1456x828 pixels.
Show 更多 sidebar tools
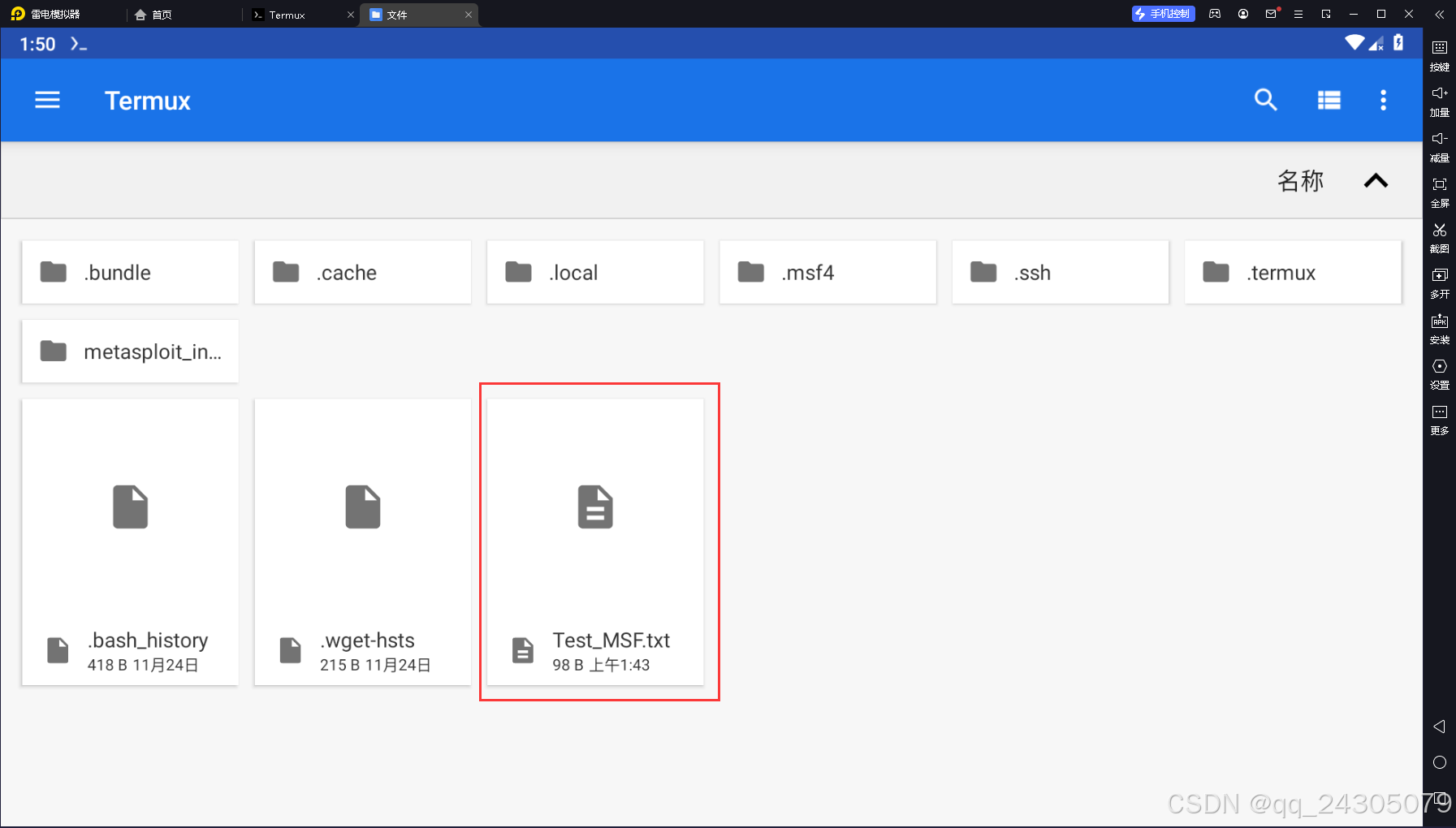tap(1440, 420)
